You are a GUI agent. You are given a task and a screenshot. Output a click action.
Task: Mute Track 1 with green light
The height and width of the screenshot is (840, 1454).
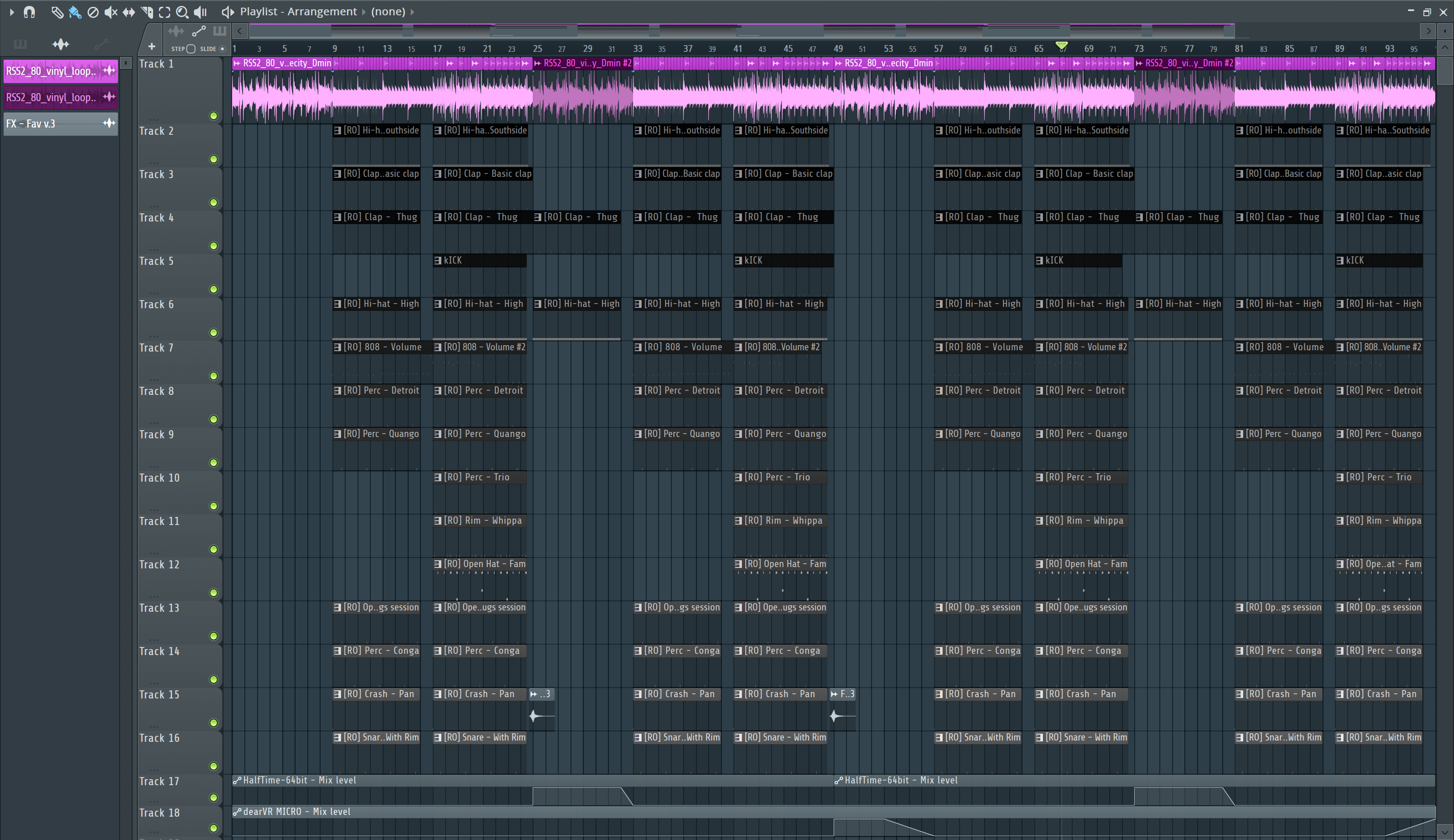click(213, 116)
